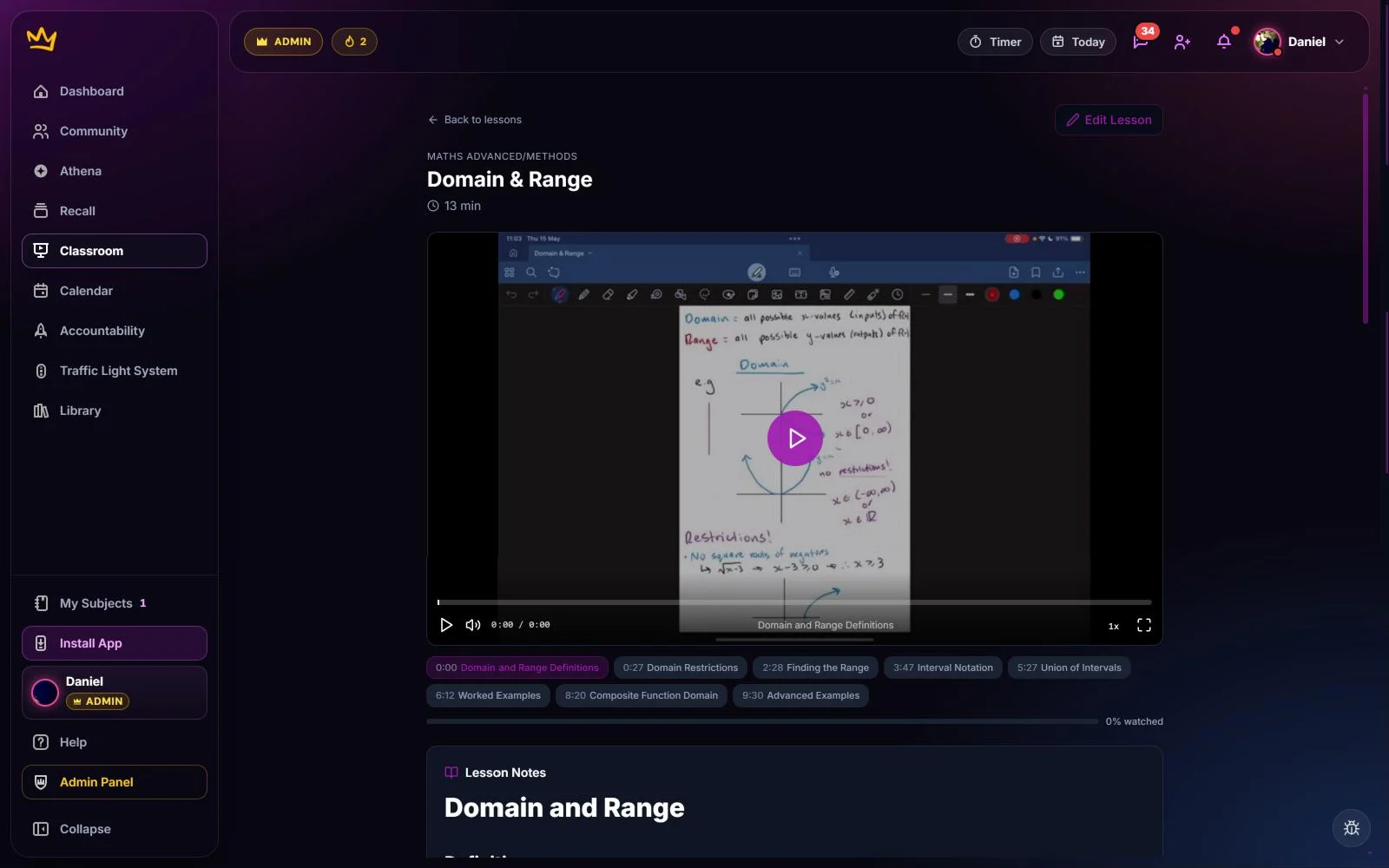Screen dimensions: 1389x868
Task: Click the ADMIN badge in the top bar
Action: click(x=283, y=42)
